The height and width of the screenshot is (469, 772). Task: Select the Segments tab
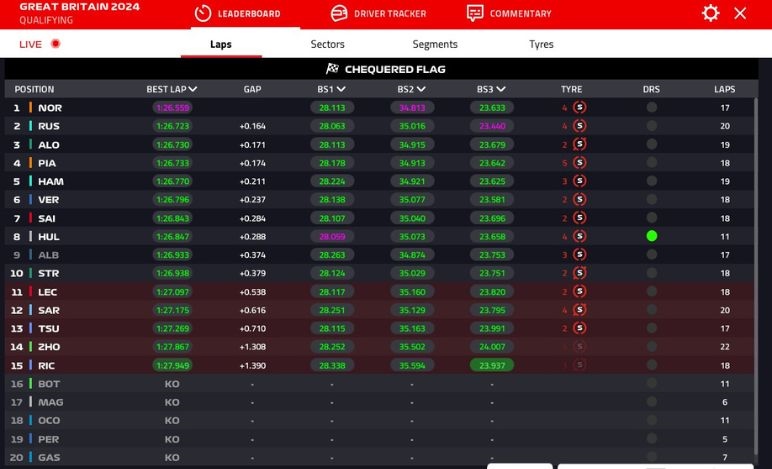pos(435,44)
